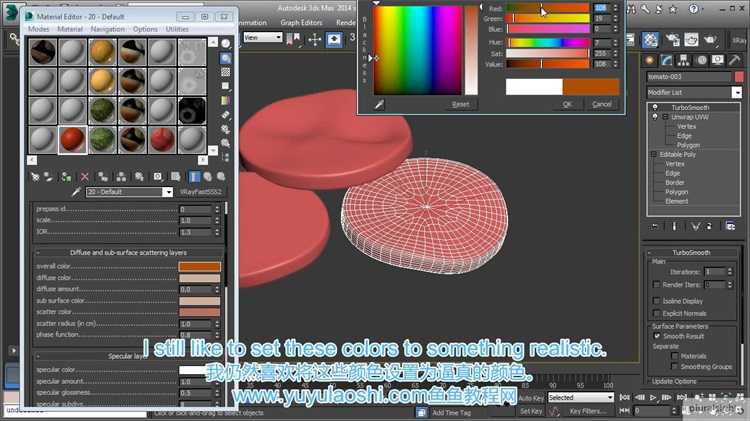The image size is (750, 421).
Task: Collapse the Editable Poly stack entry
Action: pos(653,155)
